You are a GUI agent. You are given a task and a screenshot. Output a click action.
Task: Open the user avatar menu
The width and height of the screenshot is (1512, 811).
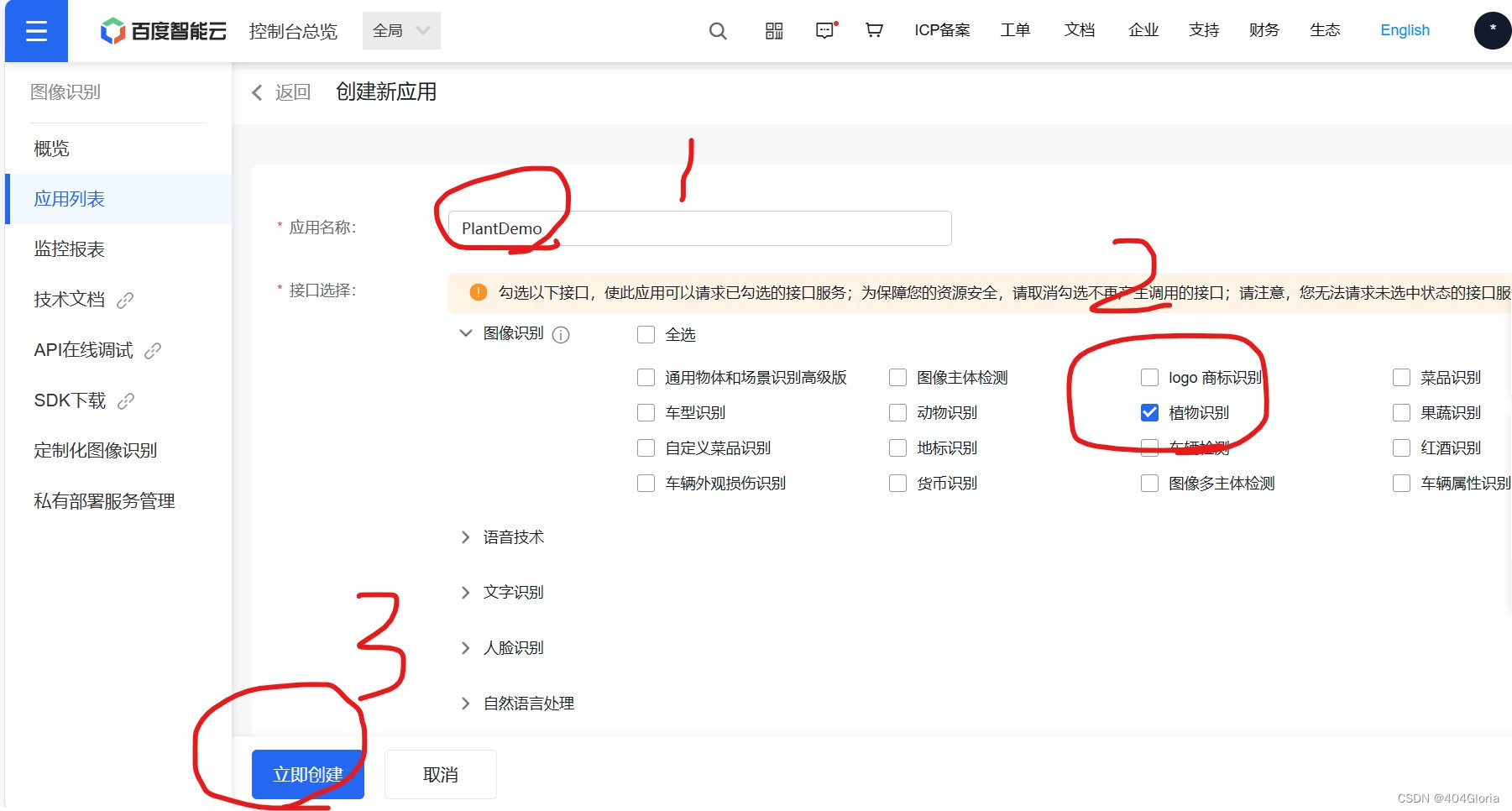point(1493,30)
